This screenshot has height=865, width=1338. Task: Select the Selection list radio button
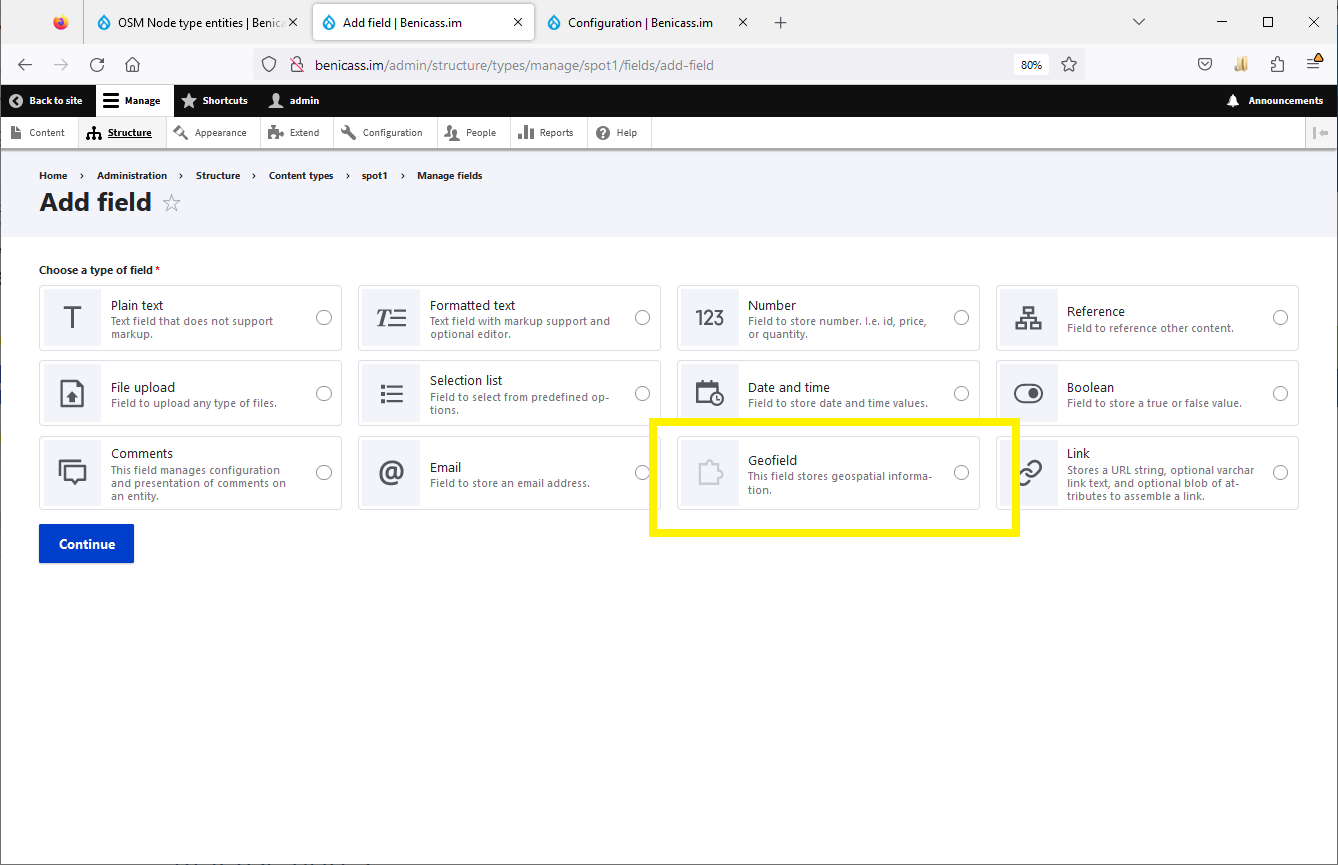[x=643, y=394]
